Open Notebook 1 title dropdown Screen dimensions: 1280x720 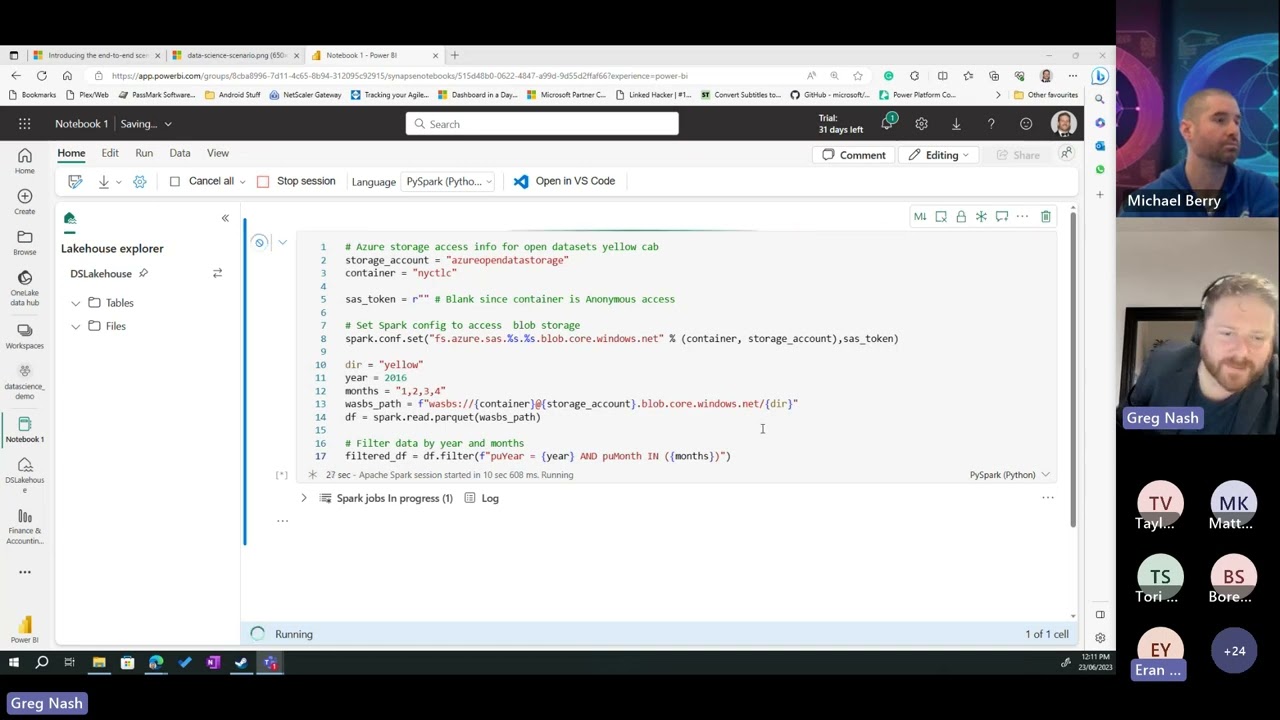tap(168, 124)
